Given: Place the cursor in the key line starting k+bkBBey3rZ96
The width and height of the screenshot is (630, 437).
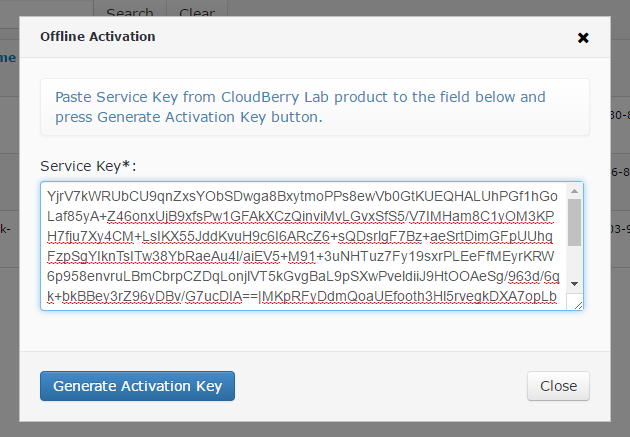Looking at the screenshot, I should tap(302, 296).
